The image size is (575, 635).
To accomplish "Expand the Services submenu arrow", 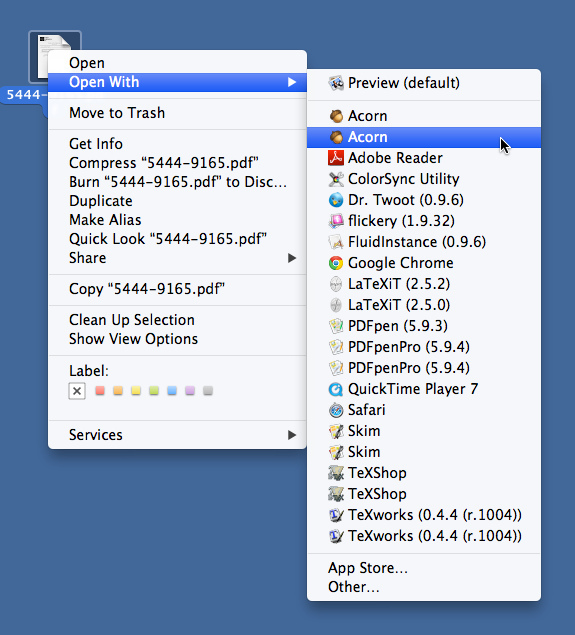I will click(x=292, y=435).
